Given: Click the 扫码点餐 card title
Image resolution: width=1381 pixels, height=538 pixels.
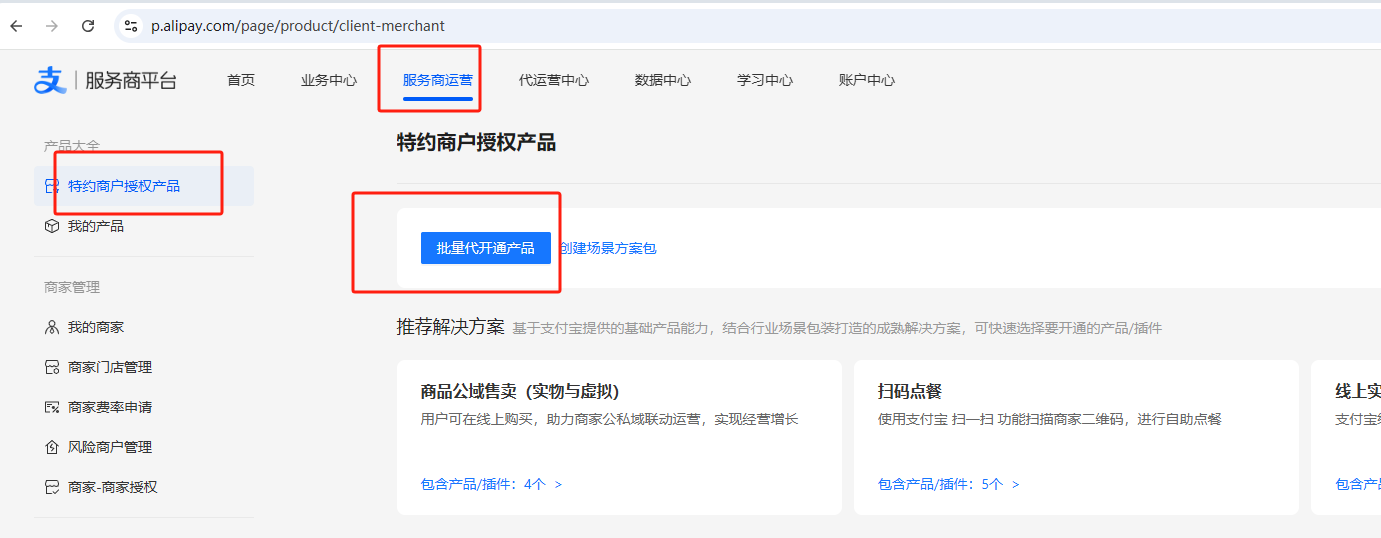Looking at the screenshot, I should pyautogui.click(x=910, y=391).
